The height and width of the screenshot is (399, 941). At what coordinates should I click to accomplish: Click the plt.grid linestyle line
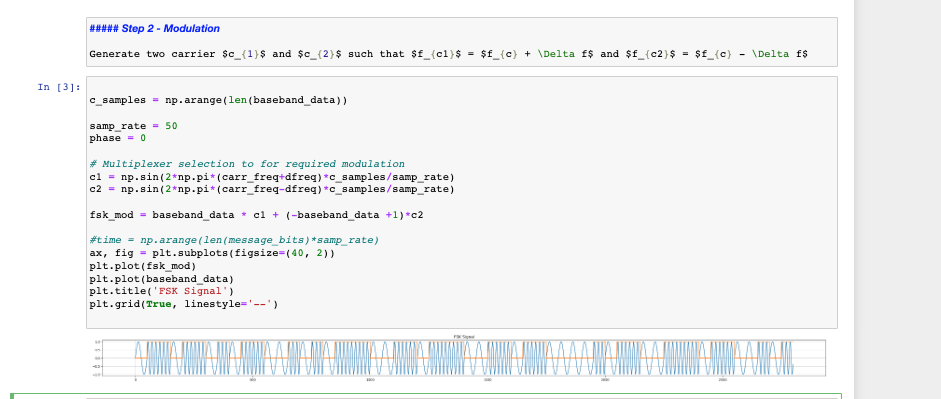[184, 304]
